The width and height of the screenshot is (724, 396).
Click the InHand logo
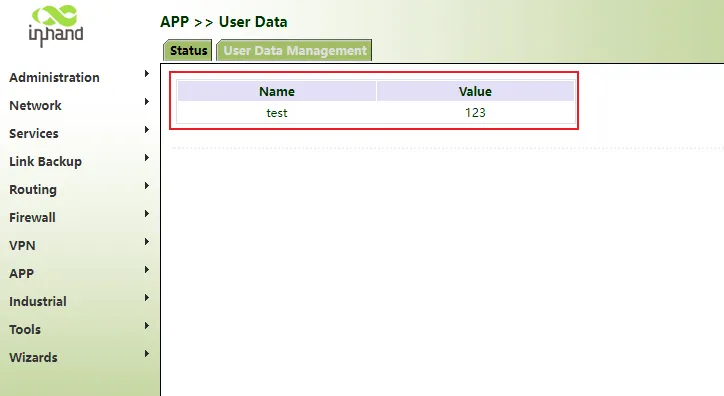56,26
